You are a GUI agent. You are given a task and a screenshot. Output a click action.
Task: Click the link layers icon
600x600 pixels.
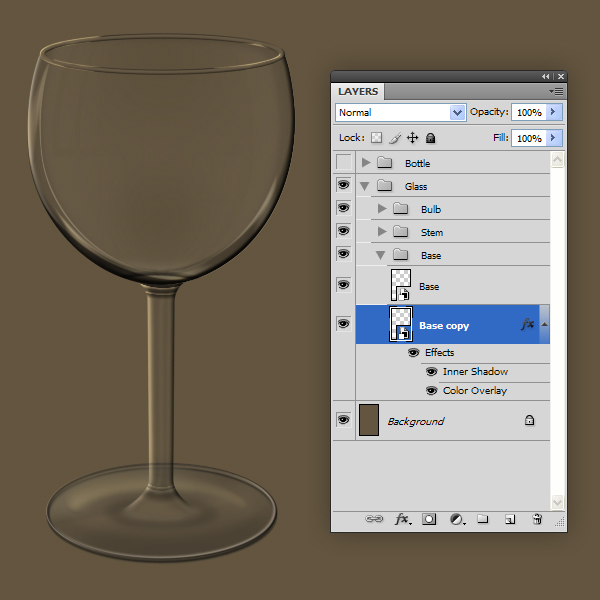coord(374,519)
